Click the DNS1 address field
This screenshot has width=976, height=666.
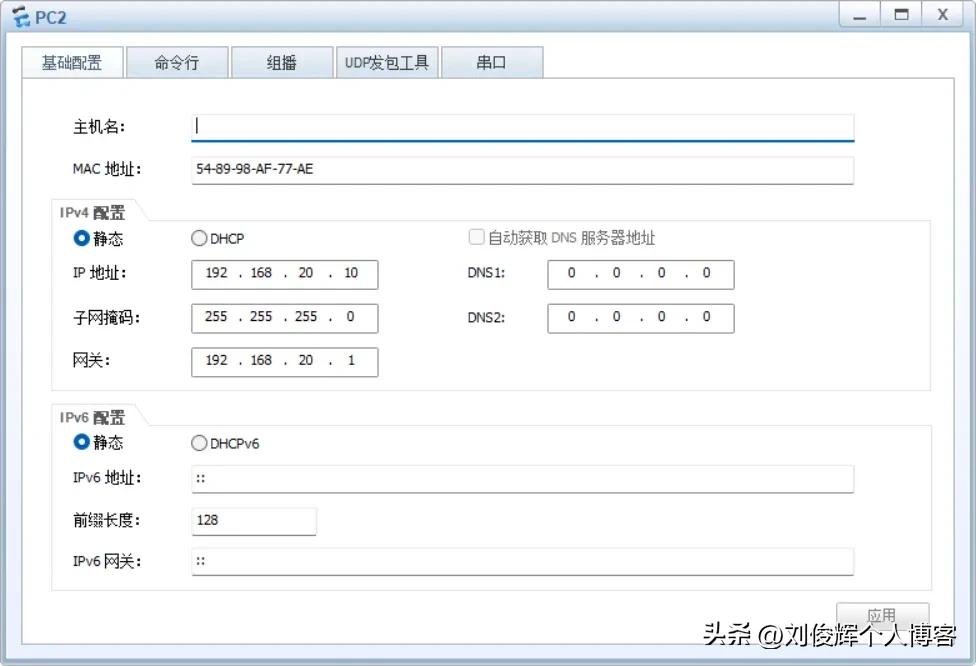[640, 274]
